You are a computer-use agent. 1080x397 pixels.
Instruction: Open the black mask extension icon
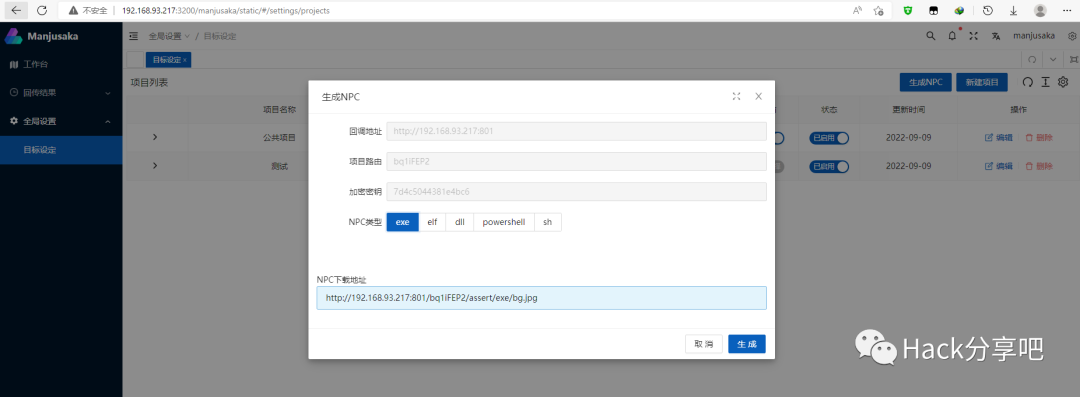click(x=933, y=10)
